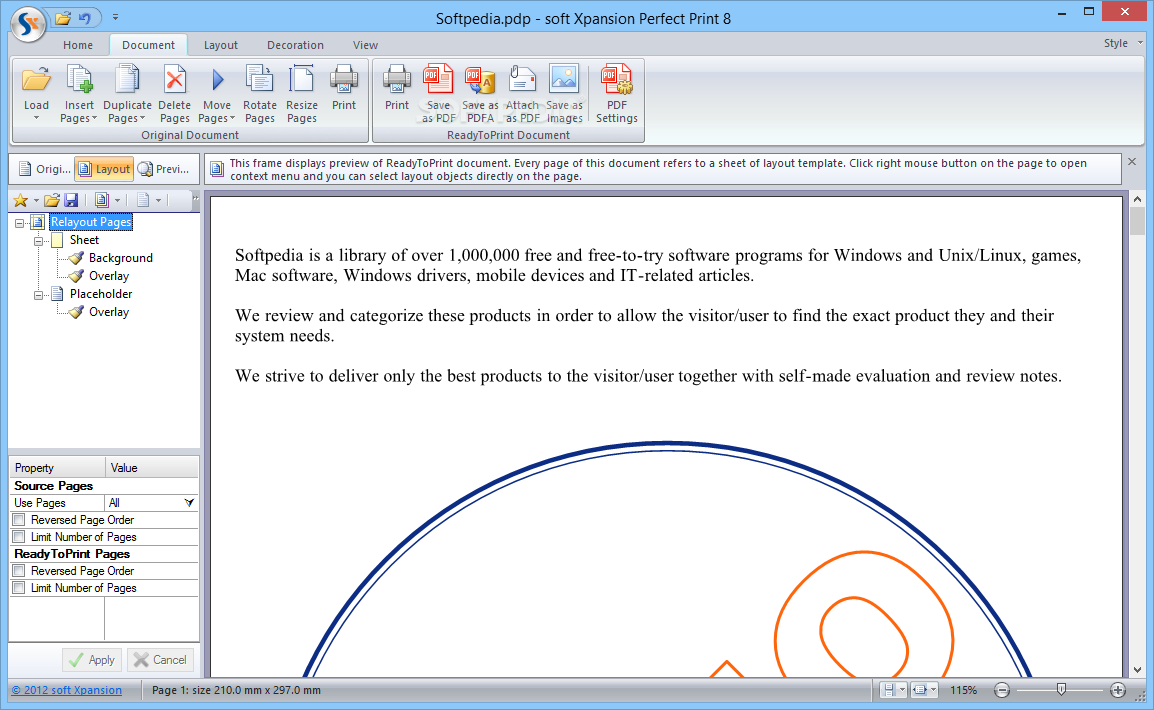Select the Relayout Pages tree item
Image resolution: width=1154 pixels, height=710 pixels.
91,222
